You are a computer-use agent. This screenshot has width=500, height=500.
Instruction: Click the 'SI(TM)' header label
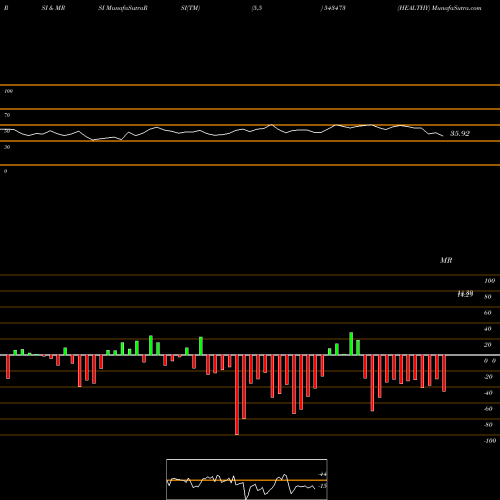coord(190,8)
